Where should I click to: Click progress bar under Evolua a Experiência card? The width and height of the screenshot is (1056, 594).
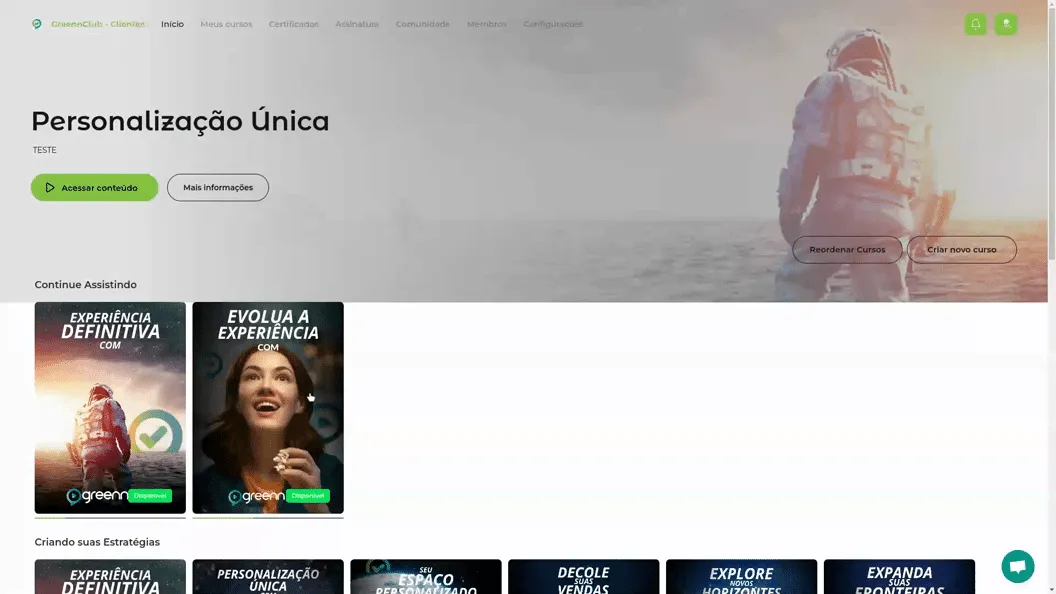[x=268, y=518]
